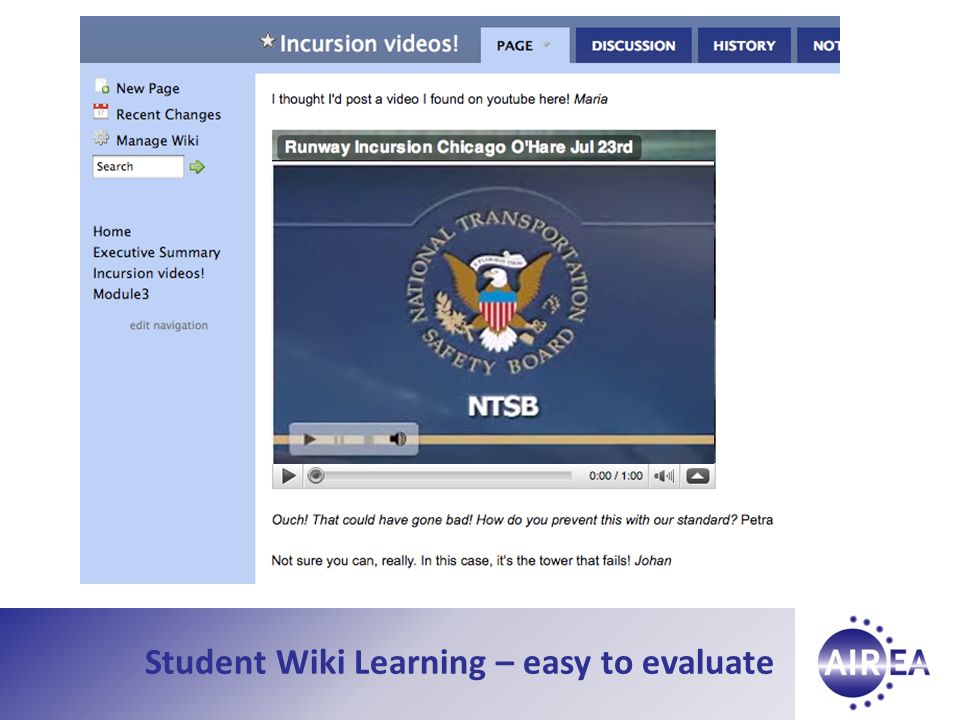Click the New Page icon
This screenshot has height=720, width=960.
tap(102, 86)
